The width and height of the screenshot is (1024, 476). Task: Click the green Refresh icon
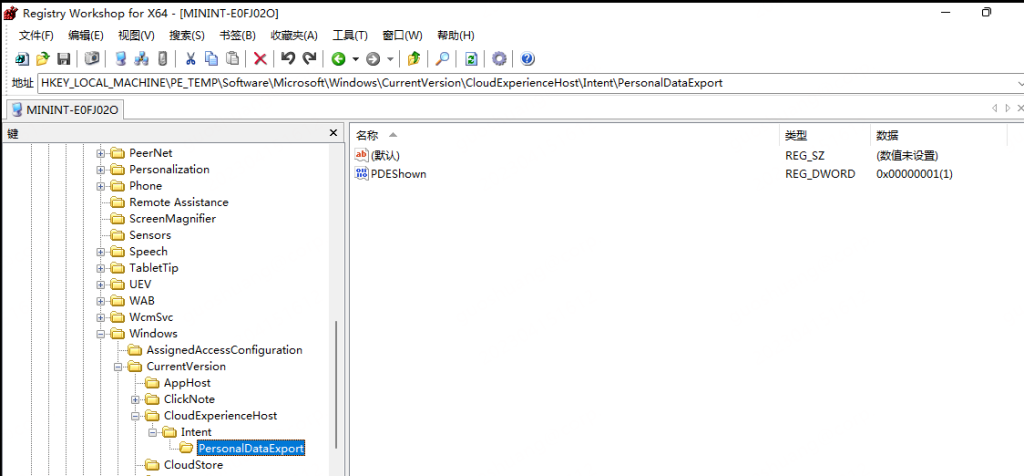tap(471, 59)
